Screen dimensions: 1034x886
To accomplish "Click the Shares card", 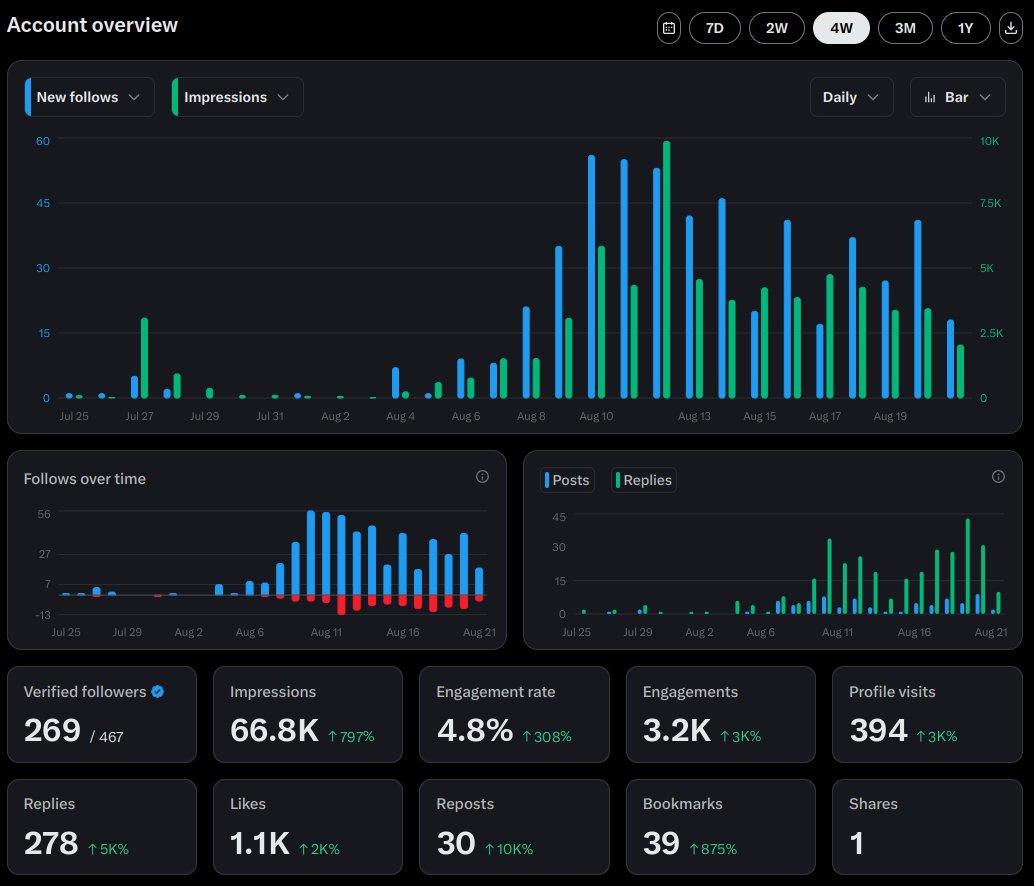I will tap(927, 827).
